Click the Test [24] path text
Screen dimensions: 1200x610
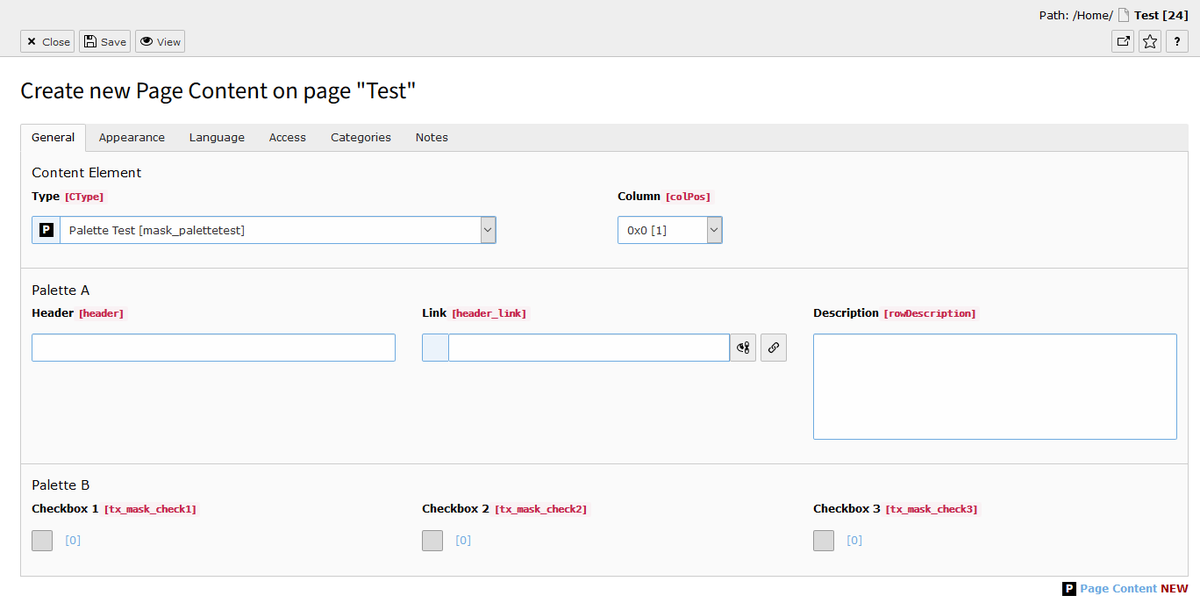point(1161,15)
